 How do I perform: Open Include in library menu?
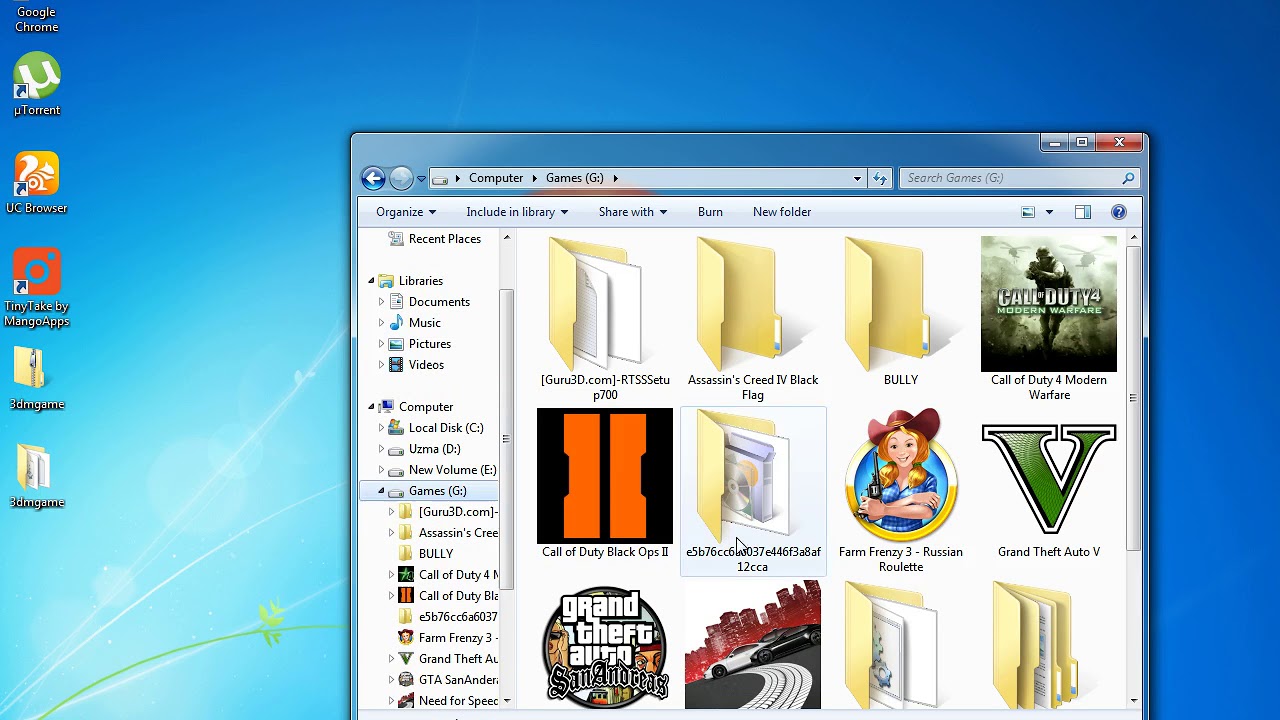point(517,212)
